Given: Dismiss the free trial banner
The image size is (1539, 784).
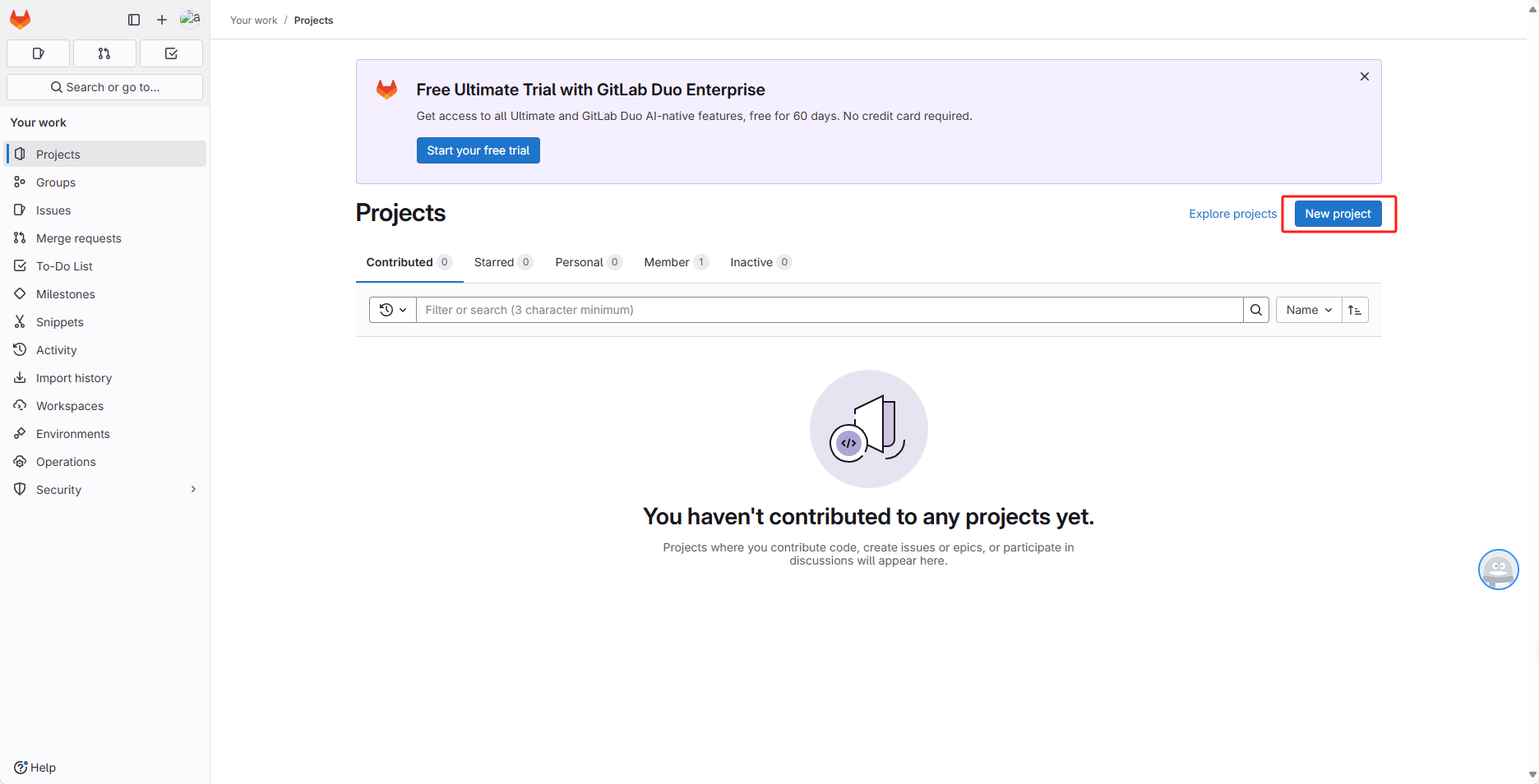Looking at the screenshot, I should pos(1364,76).
